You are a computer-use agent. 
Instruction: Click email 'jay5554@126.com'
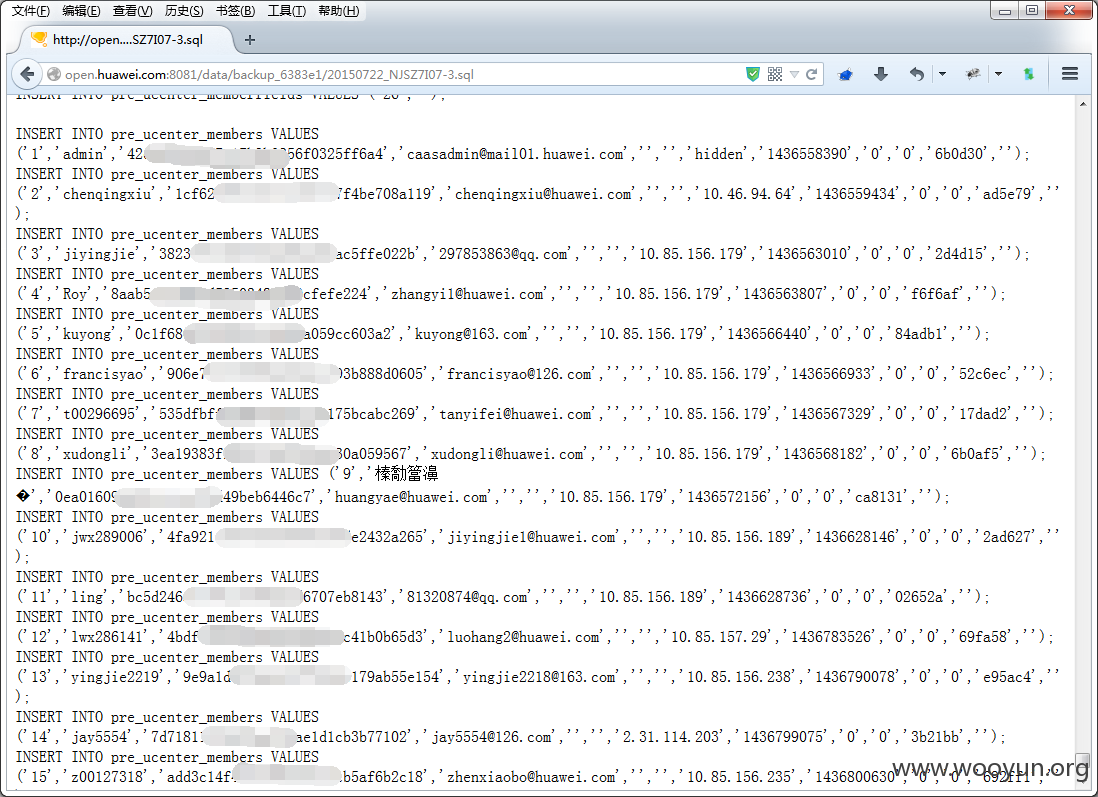tap(492, 737)
